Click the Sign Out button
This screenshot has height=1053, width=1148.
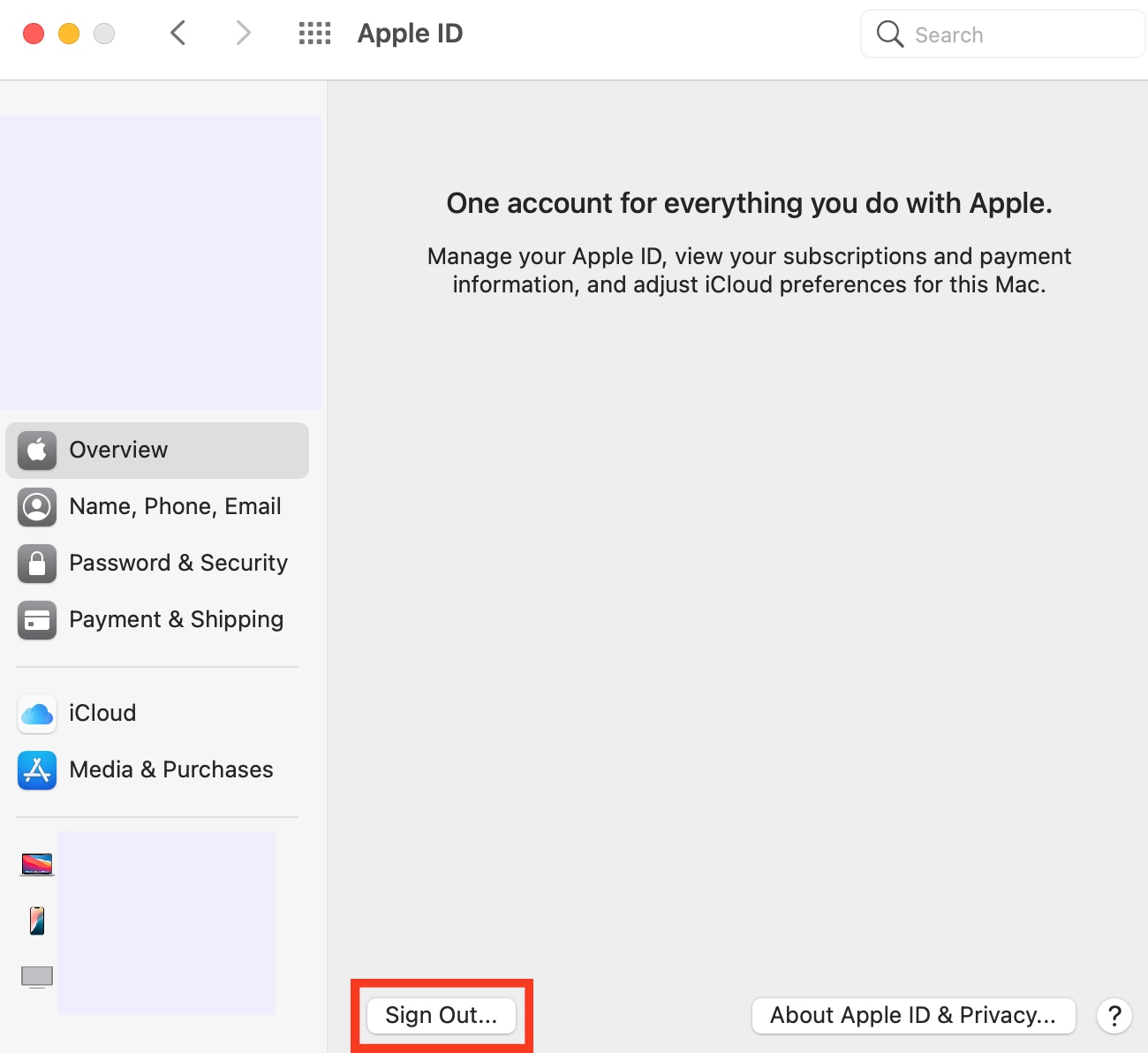point(442,1015)
